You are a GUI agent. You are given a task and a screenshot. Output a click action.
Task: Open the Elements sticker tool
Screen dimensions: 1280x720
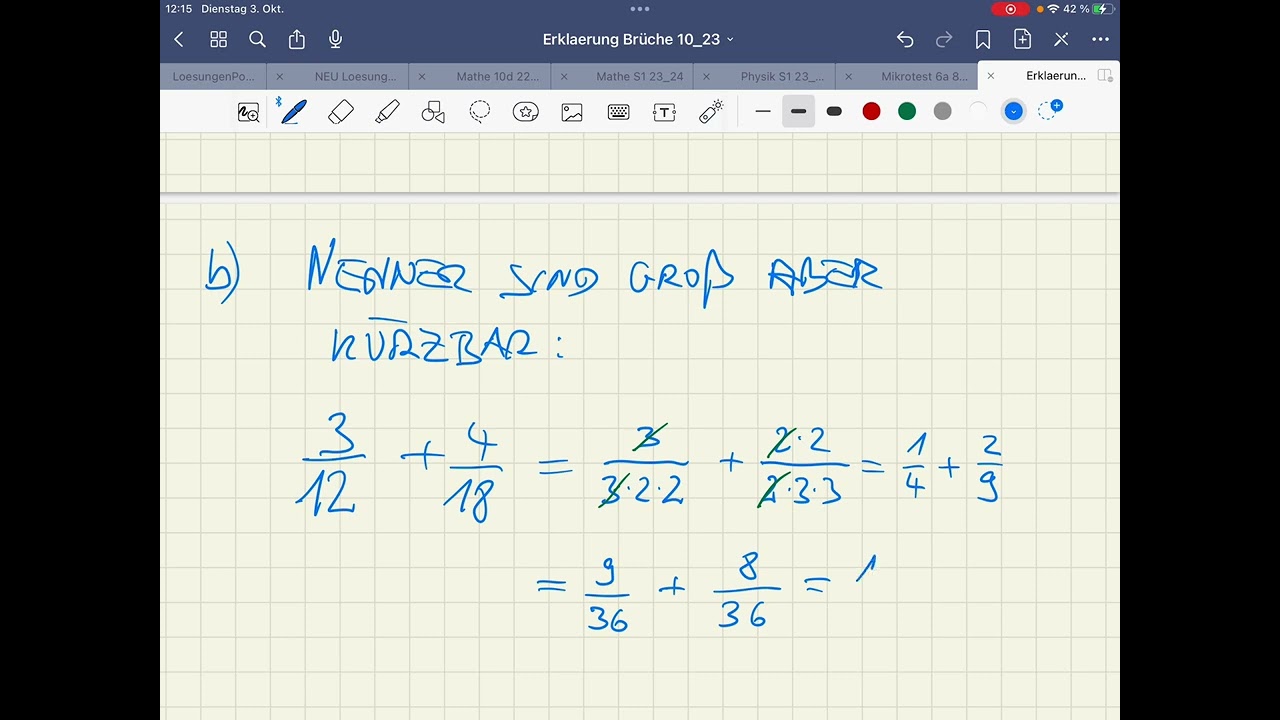pyautogui.click(x=526, y=112)
